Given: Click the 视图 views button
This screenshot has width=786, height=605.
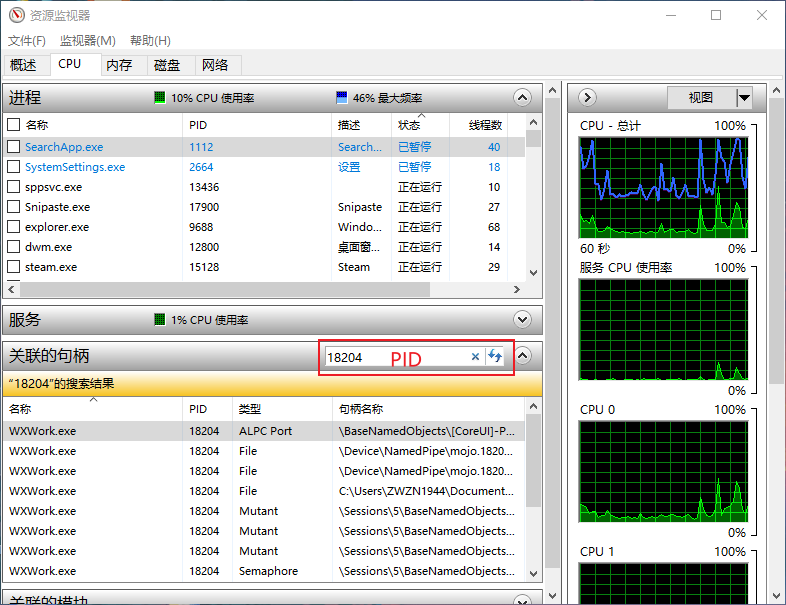Looking at the screenshot, I should (701, 97).
